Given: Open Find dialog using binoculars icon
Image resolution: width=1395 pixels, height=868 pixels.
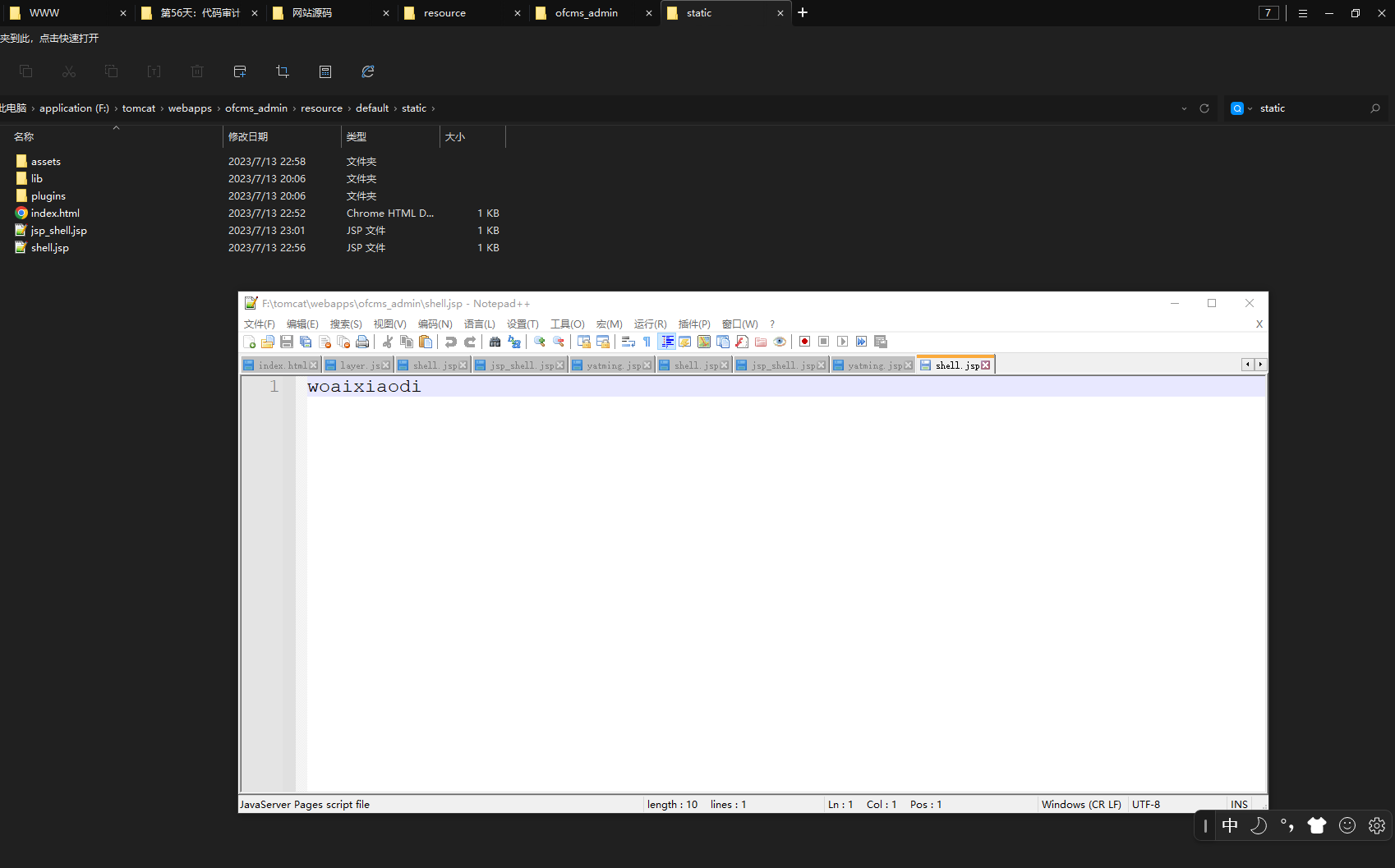Looking at the screenshot, I should pyautogui.click(x=495, y=342).
